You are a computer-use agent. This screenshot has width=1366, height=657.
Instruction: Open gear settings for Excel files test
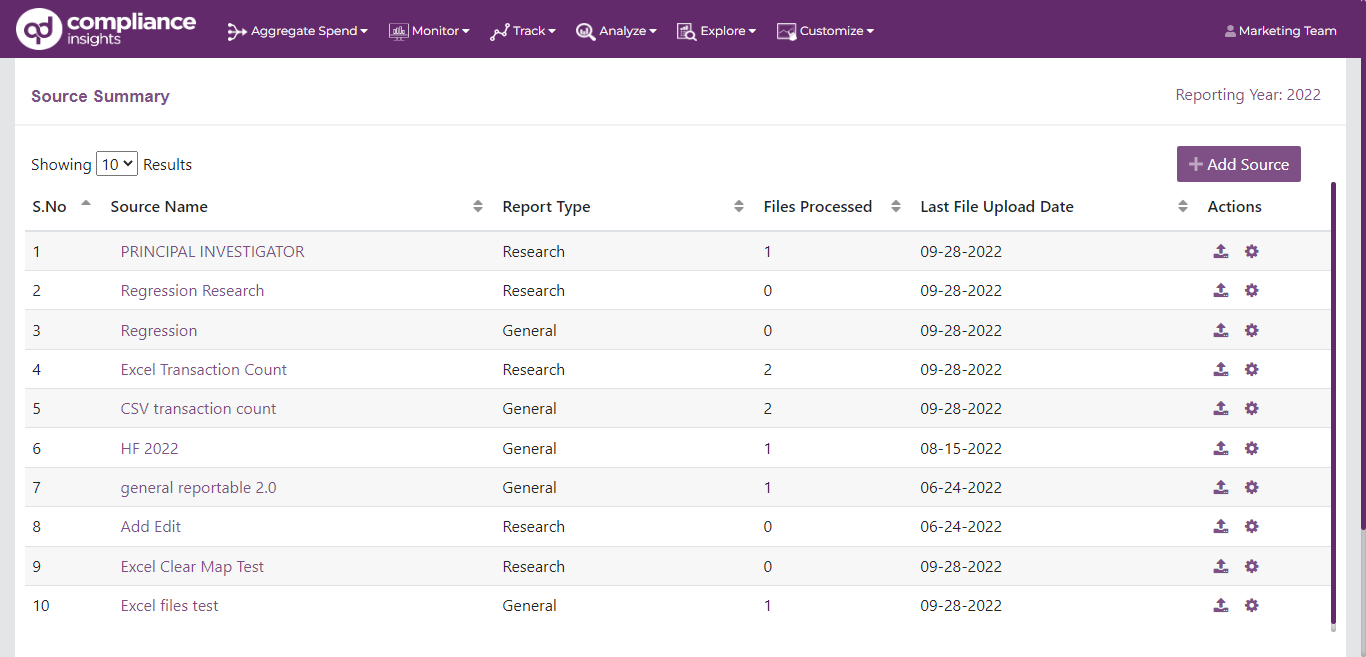point(1251,606)
